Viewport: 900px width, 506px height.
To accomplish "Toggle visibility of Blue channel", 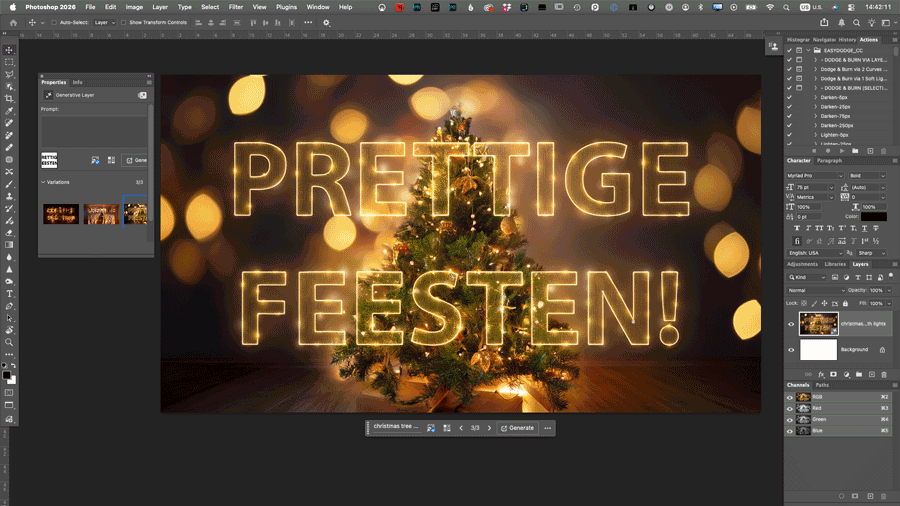I will pos(790,431).
